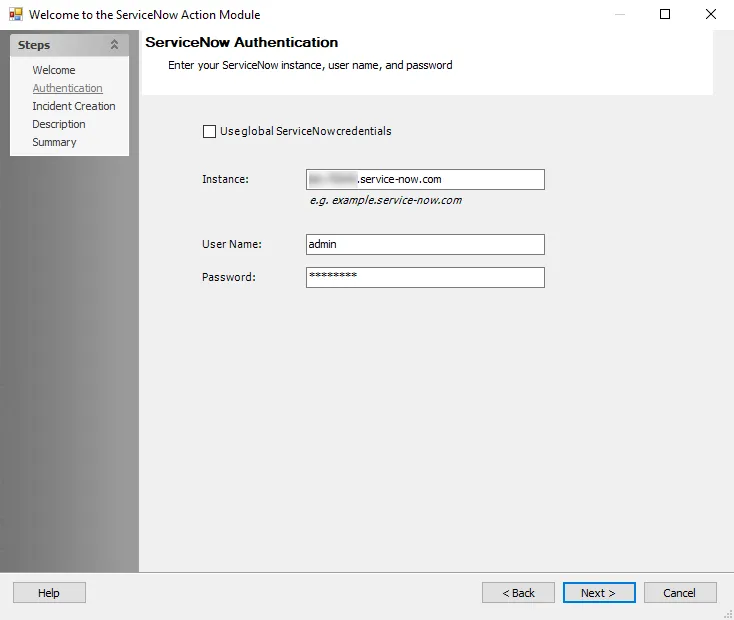This screenshot has height=620, width=734.
Task: Click the Instance: label
Action: [x=225, y=179]
